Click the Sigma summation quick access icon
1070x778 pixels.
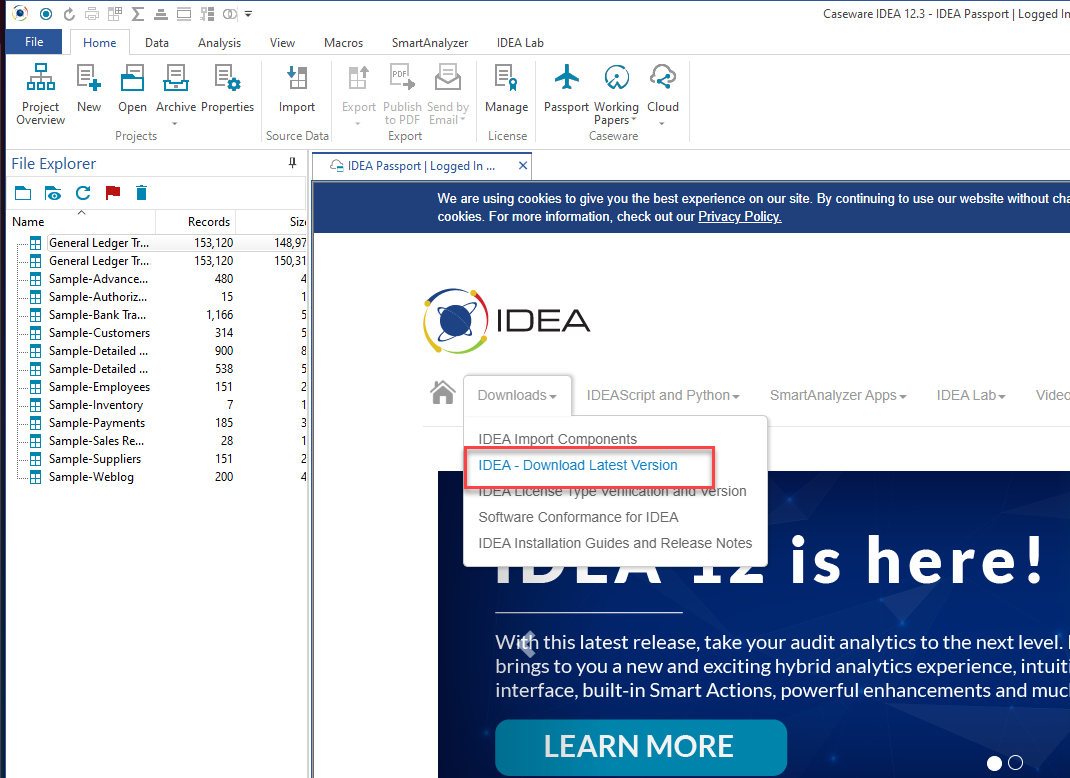[138, 14]
